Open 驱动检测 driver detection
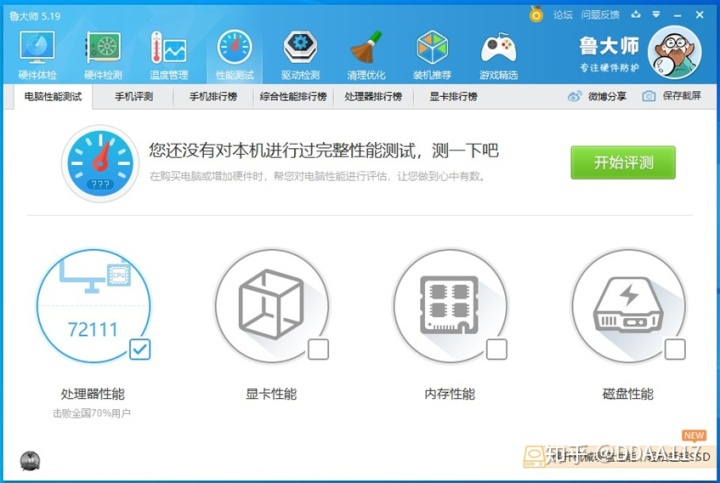Viewport: 720px width, 483px height. 300,55
